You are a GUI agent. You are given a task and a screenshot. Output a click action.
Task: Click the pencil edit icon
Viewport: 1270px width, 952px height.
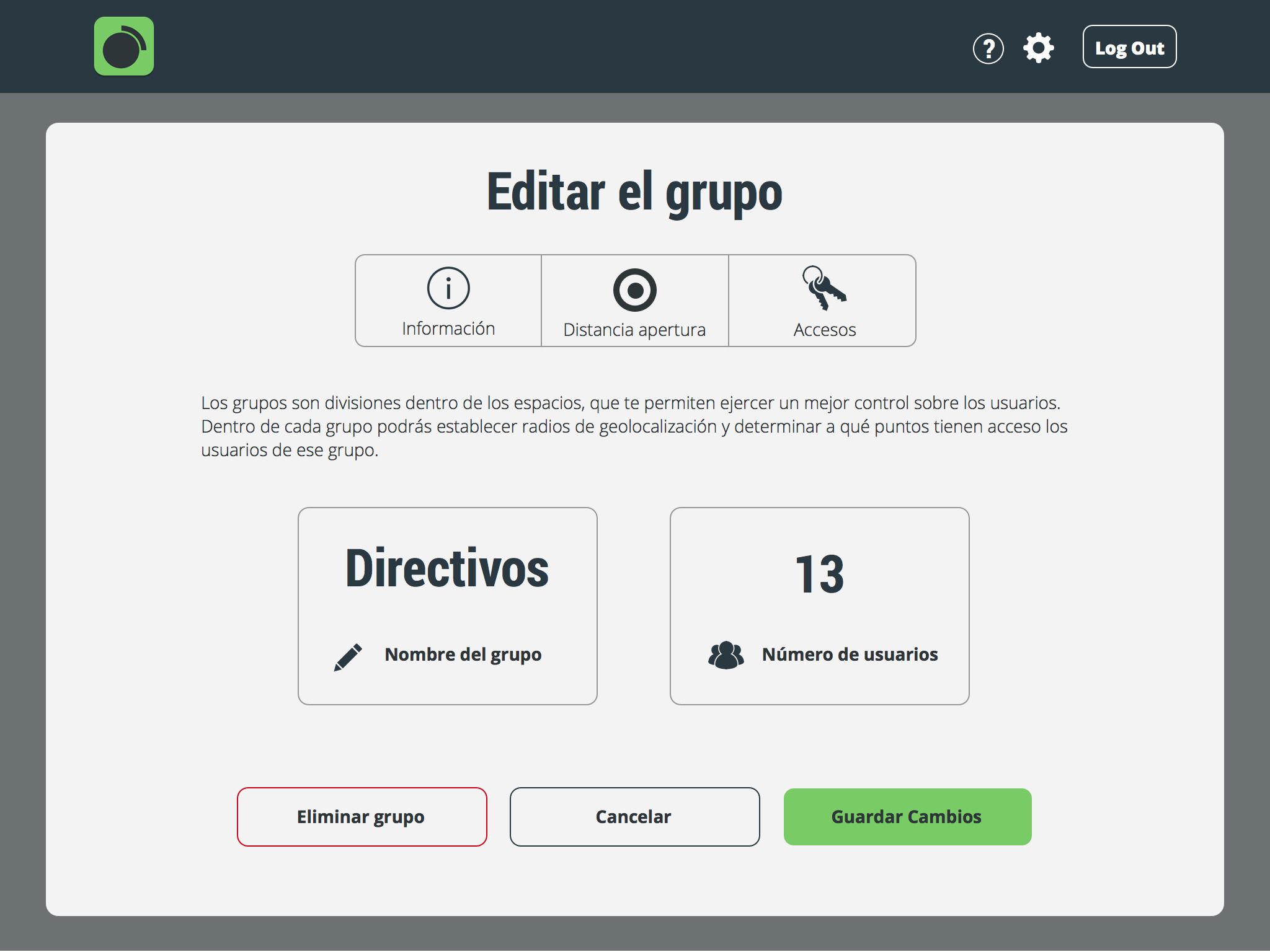(x=348, y=657)
